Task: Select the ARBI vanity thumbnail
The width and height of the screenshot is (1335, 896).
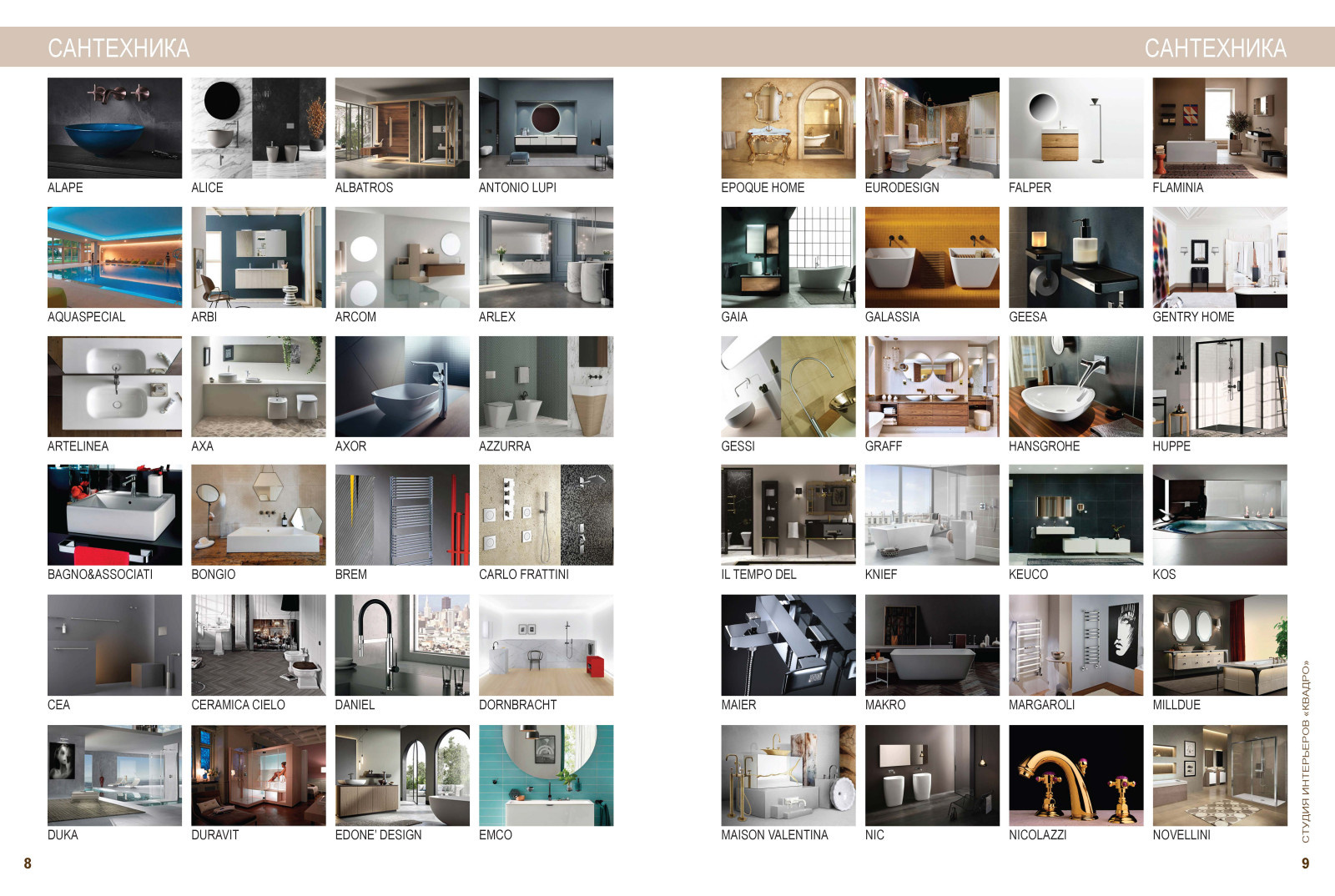Action: pos(259,257)
